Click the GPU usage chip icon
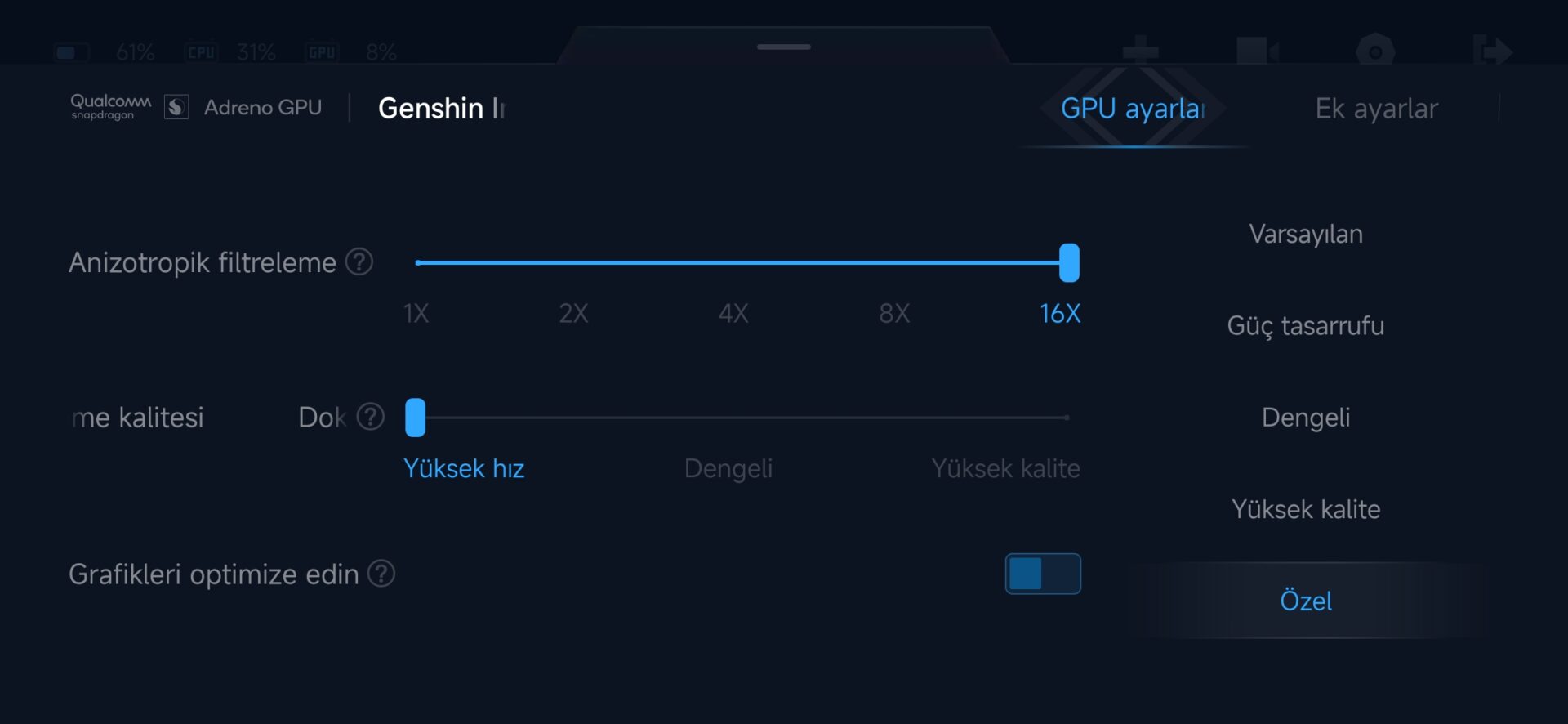This screenshot has width=1568, height=724. [x=322, y=52]
